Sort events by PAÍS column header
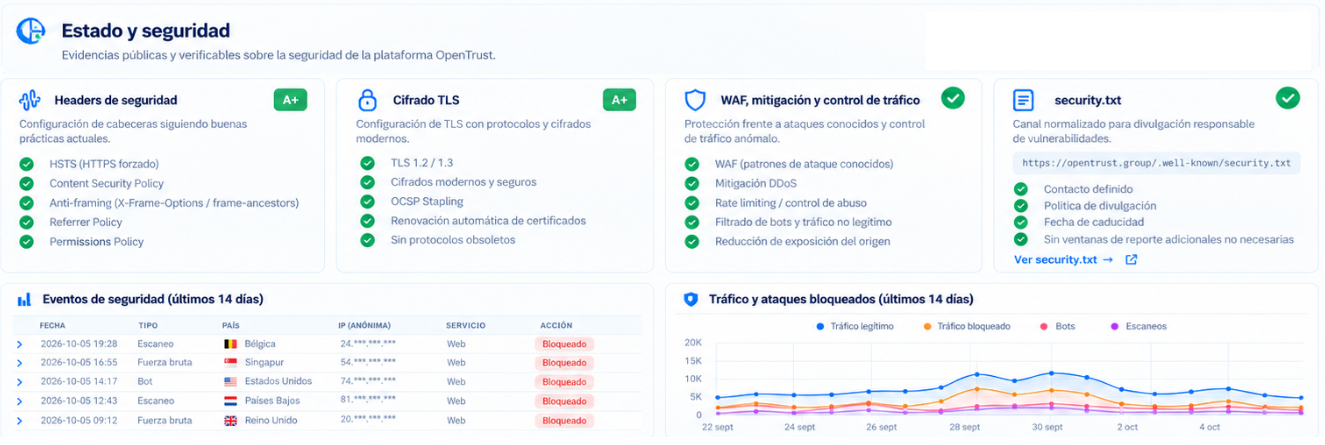 [231, 326]
